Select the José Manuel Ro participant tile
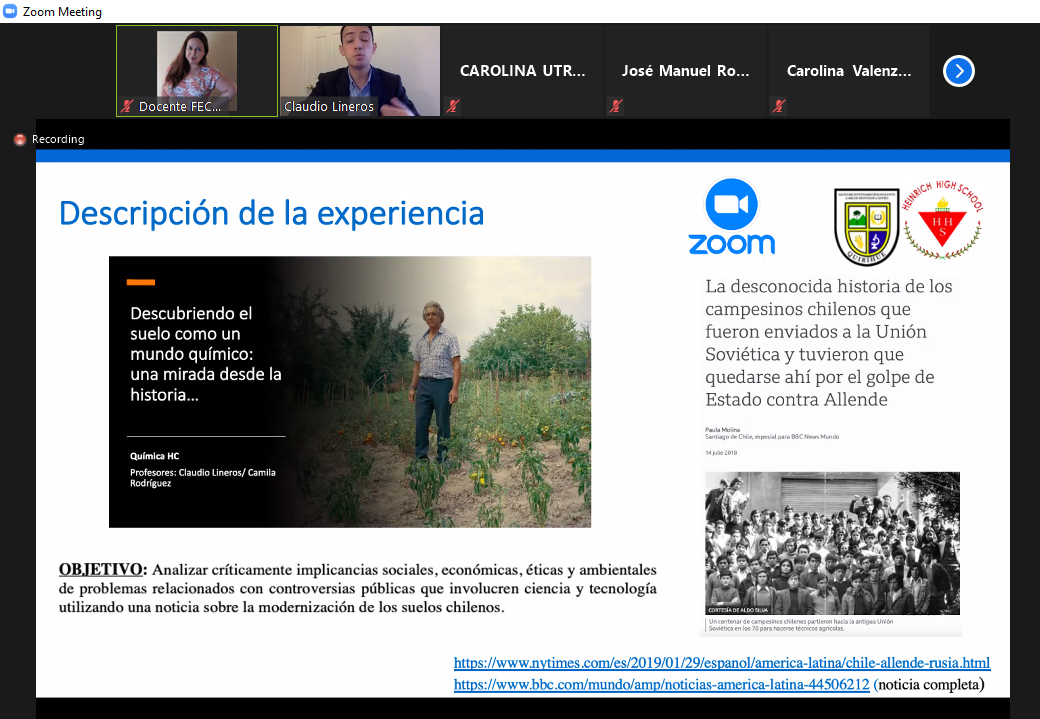This screenshot has height=719, width=1040. 684,71
